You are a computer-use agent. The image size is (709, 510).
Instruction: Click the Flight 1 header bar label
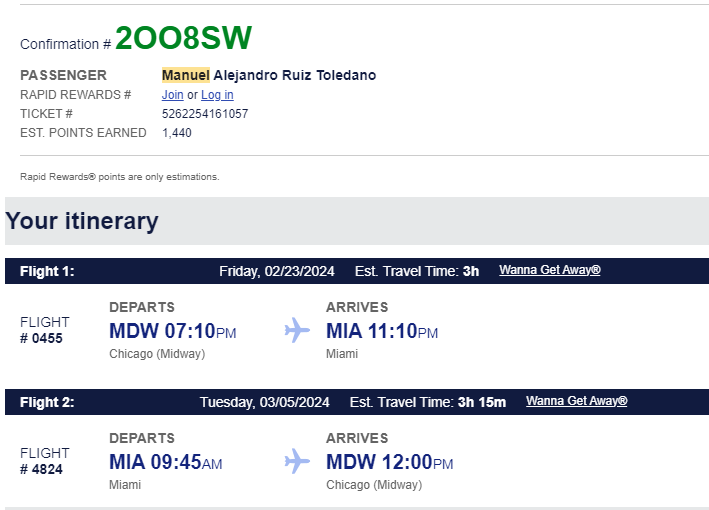[47, 271]
